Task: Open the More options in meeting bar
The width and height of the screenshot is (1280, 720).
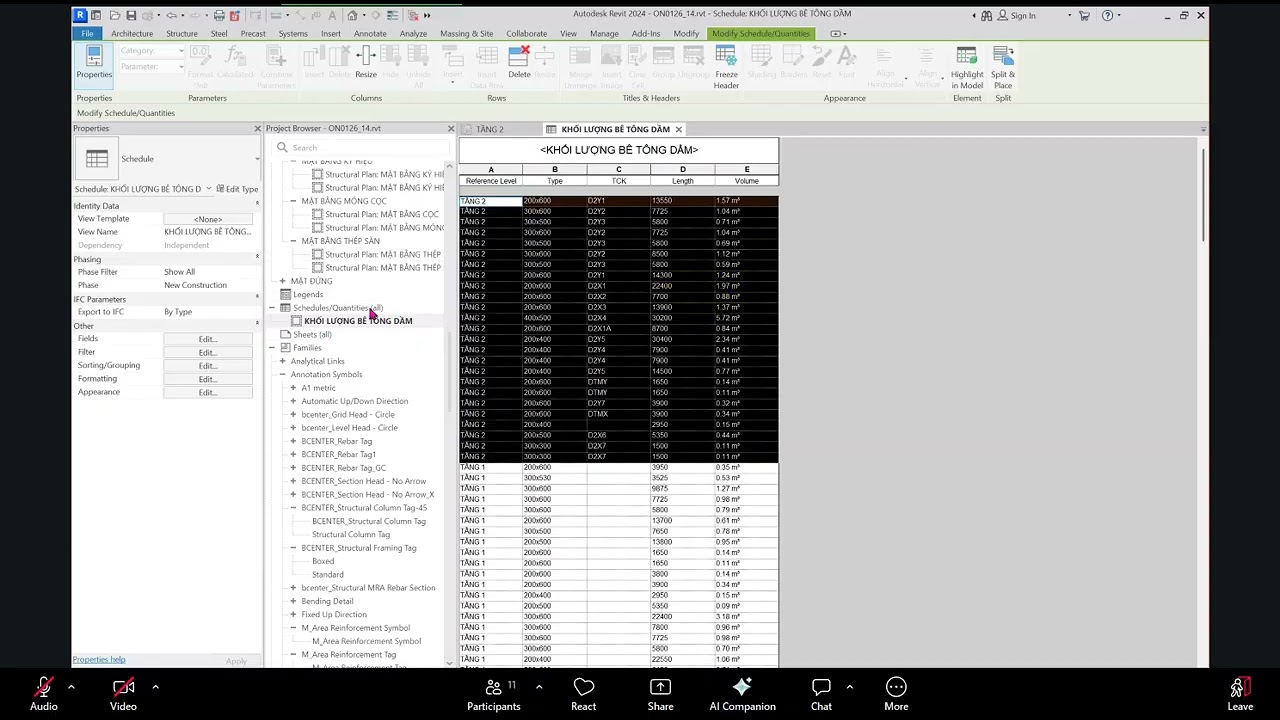Action: (x=896, y=694)
